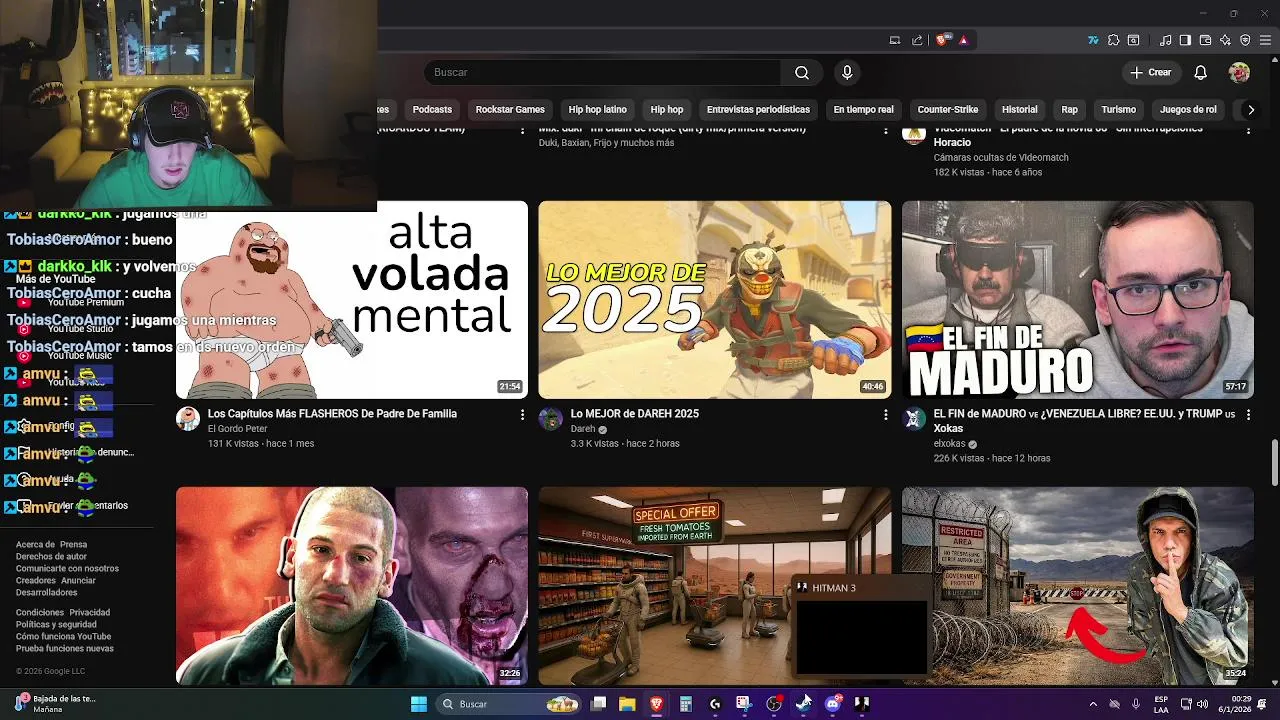Select the Podcasts filter chip

pyautogui.click(x=432, y=109)
